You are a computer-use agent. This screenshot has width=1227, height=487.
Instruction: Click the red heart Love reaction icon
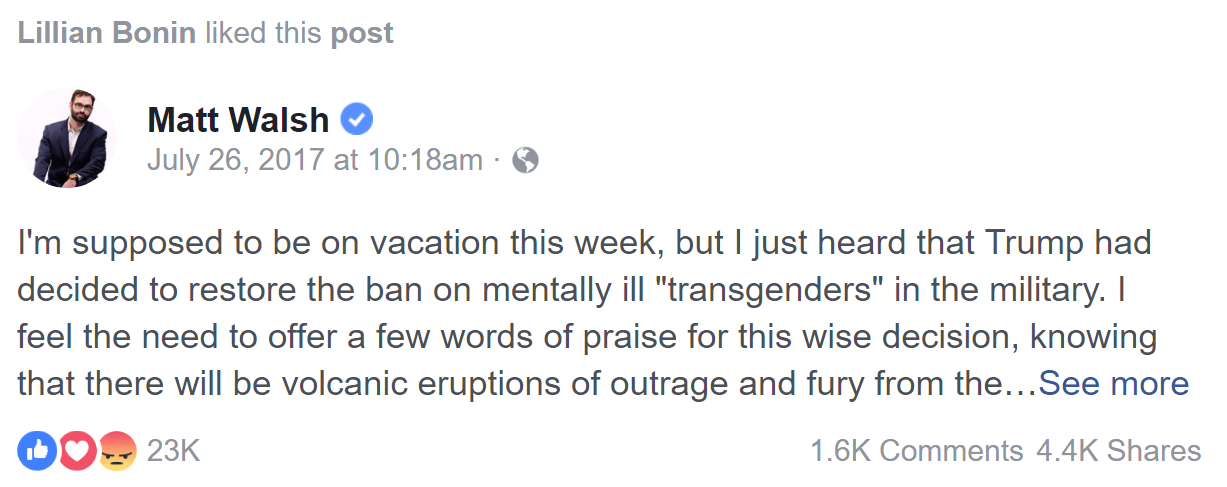(x=77, y=451)
